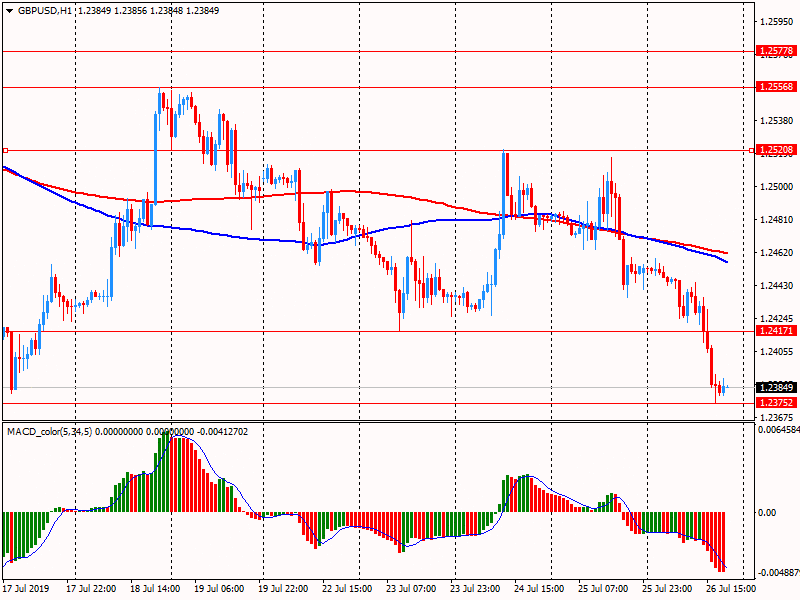Image resolution: width=800 pixels, height=600 pixels.
Task: Click the black current price label 1.23849
Action: click(x=776, y=387)
